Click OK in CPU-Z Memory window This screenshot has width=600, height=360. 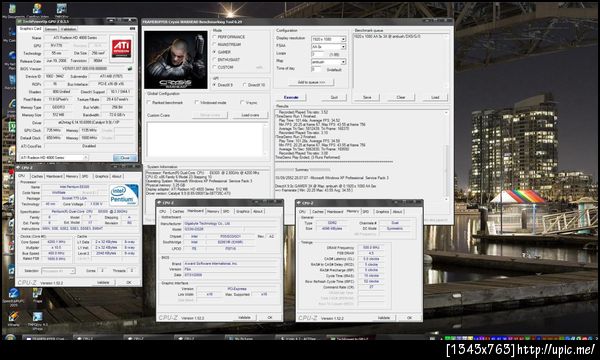click(x=409, y=318)
